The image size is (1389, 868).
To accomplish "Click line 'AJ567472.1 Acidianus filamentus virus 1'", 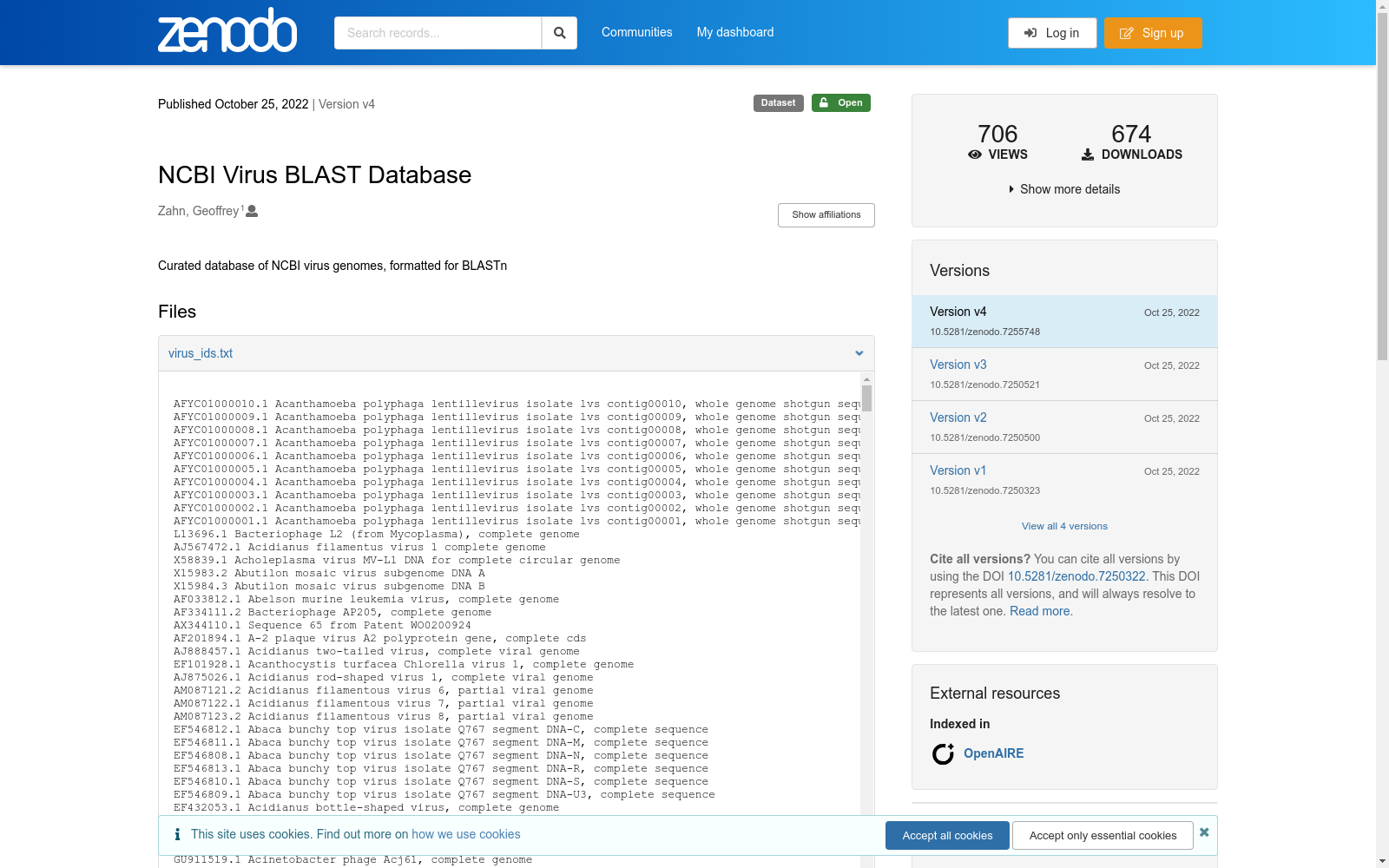I will 359,548.
